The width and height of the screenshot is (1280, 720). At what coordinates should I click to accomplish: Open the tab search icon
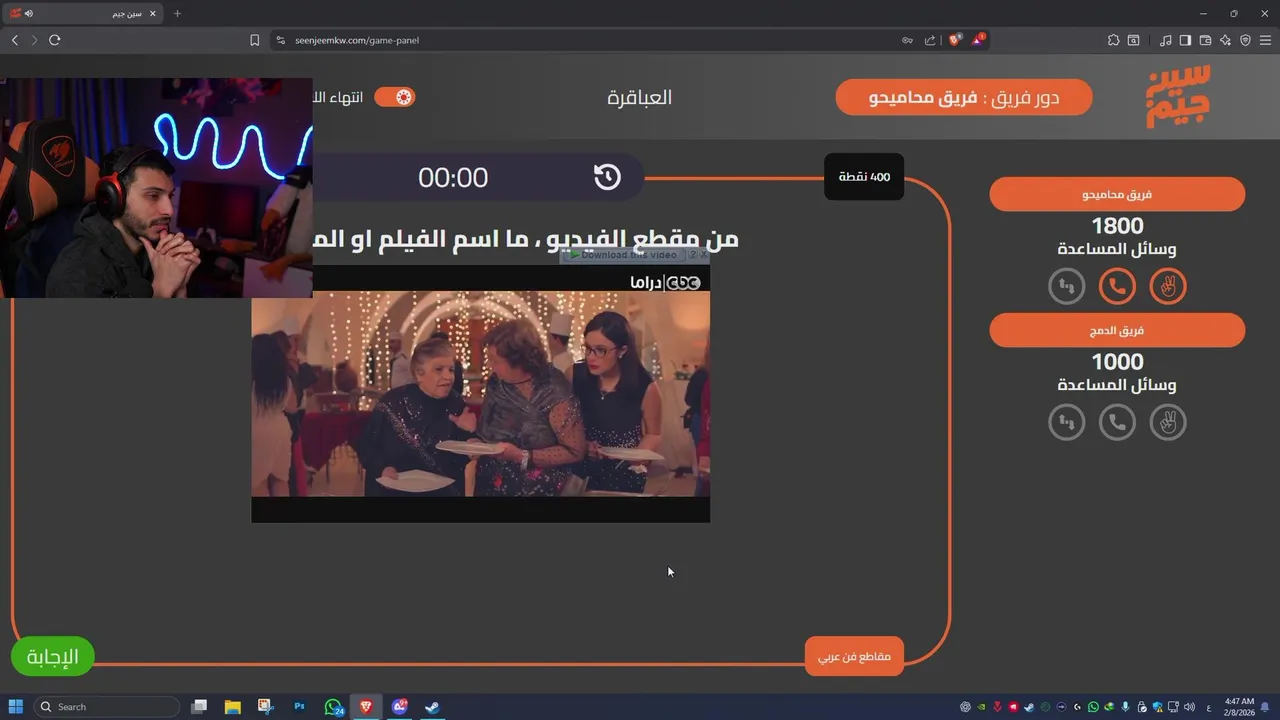(1134, 40)
